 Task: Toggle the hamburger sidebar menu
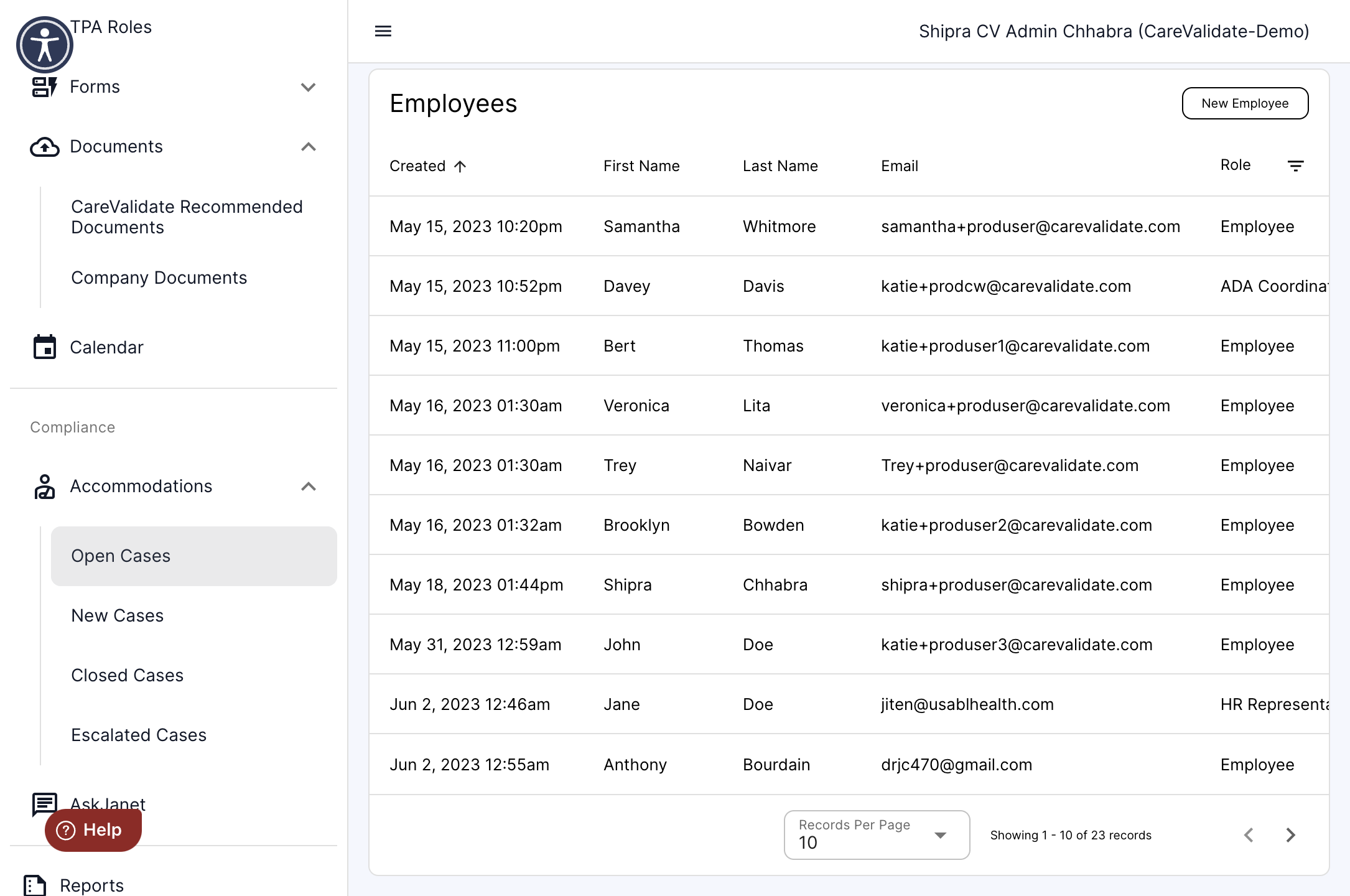[383, 31]
